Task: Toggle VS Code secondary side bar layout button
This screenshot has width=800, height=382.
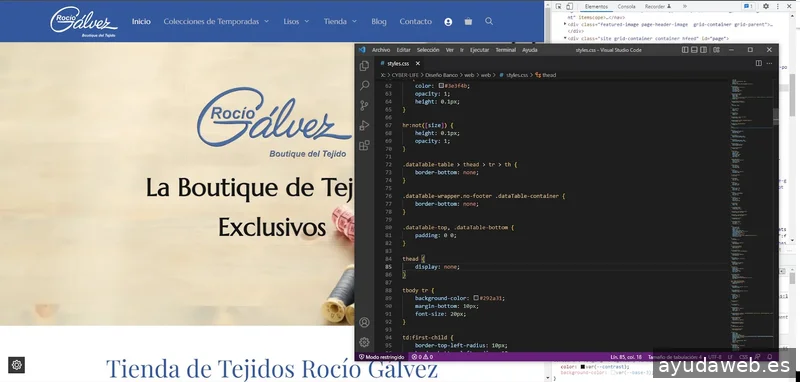Action: pyautogui.click(x=704, y=50)
